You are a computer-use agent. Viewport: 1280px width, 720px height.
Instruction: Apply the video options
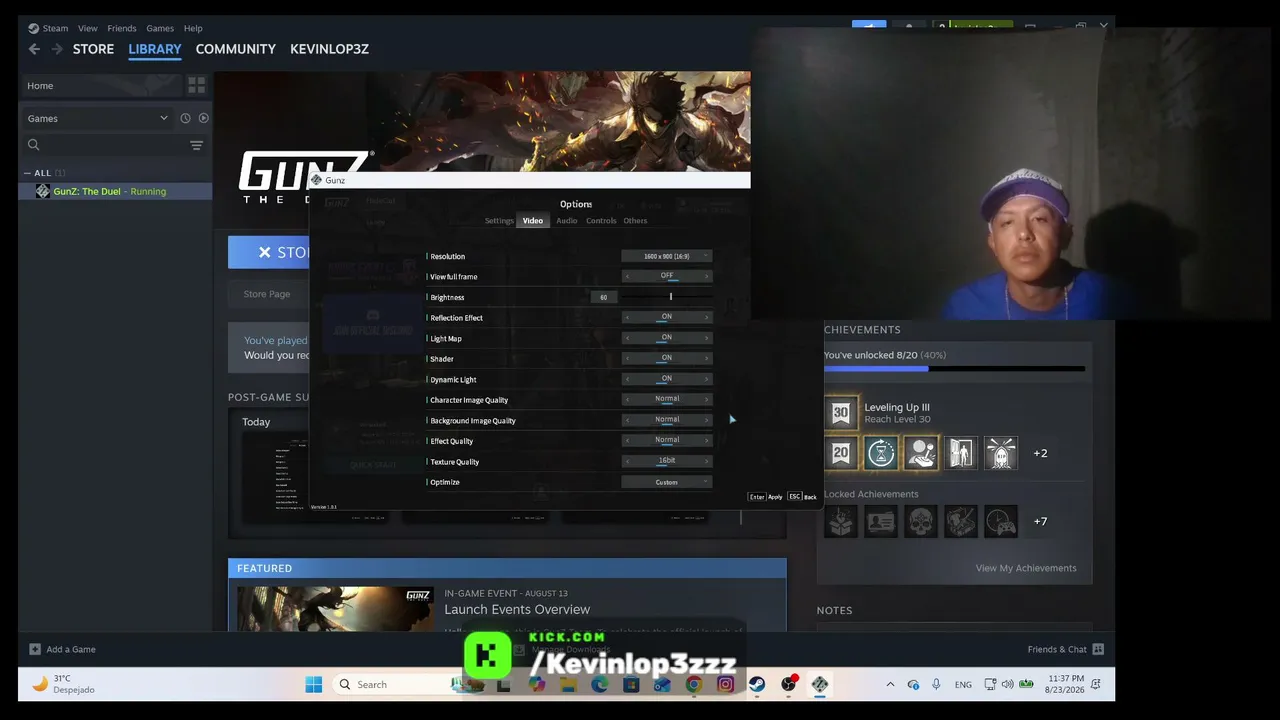(766, 497)
